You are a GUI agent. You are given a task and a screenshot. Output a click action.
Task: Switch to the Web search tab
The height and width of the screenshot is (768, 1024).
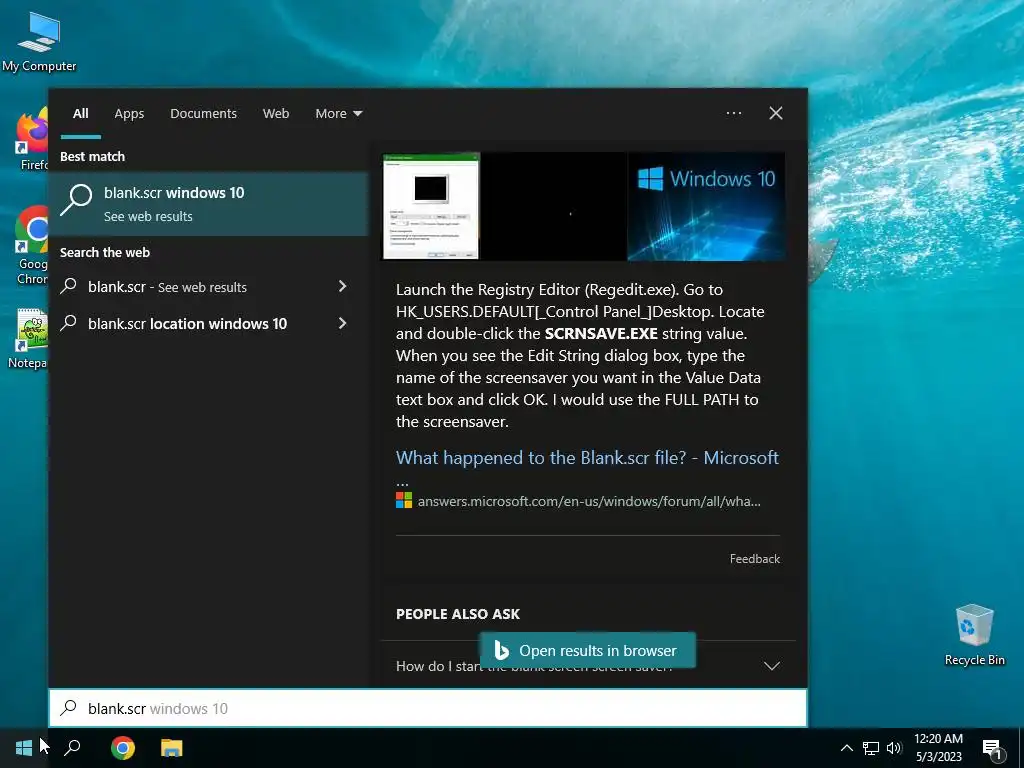276,113
